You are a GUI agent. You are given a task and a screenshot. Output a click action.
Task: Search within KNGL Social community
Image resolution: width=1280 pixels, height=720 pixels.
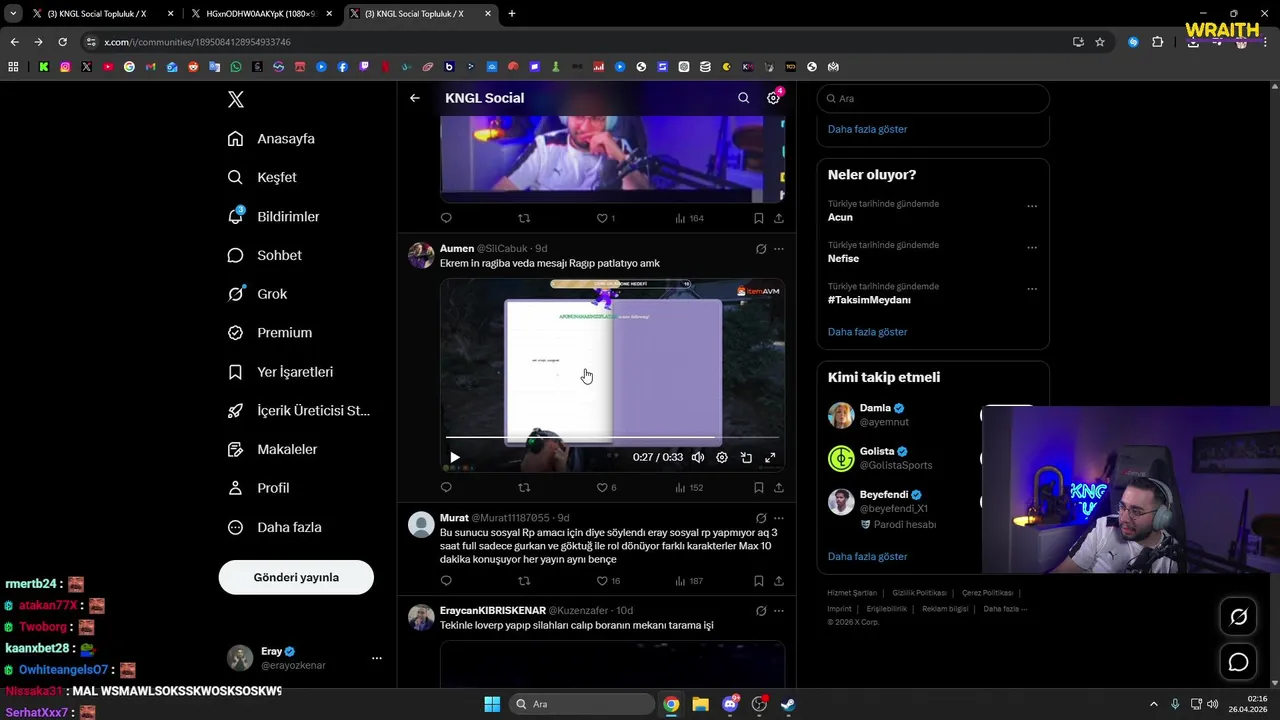point(743,98)
